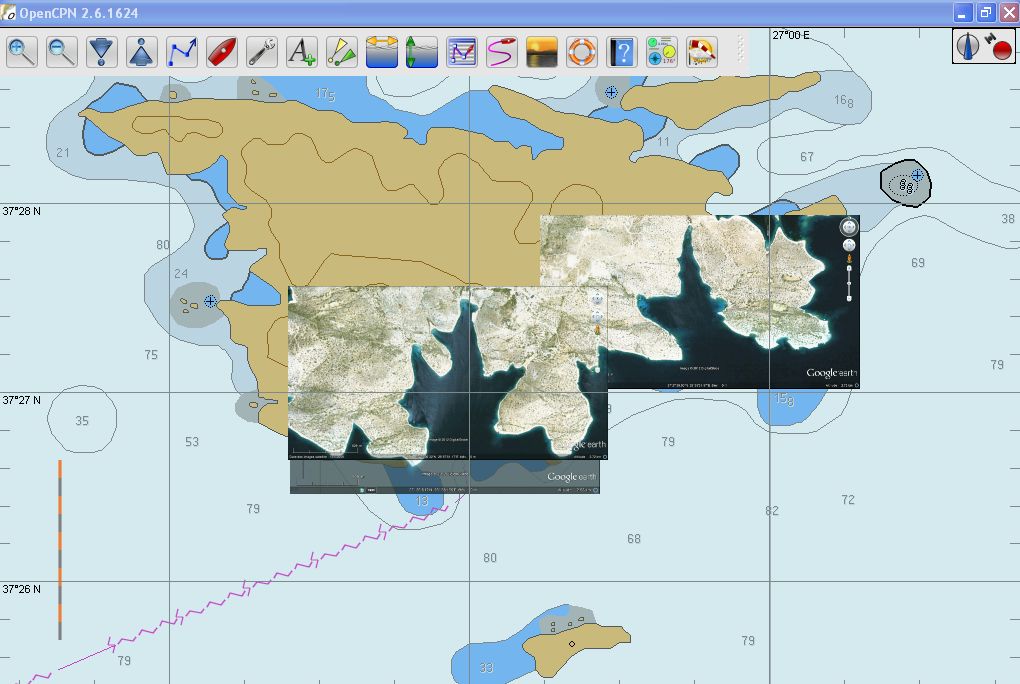This screenshot has height=684, width=1020.
Task: Shift to smaller scale chart
Action: tap(142, 52)
